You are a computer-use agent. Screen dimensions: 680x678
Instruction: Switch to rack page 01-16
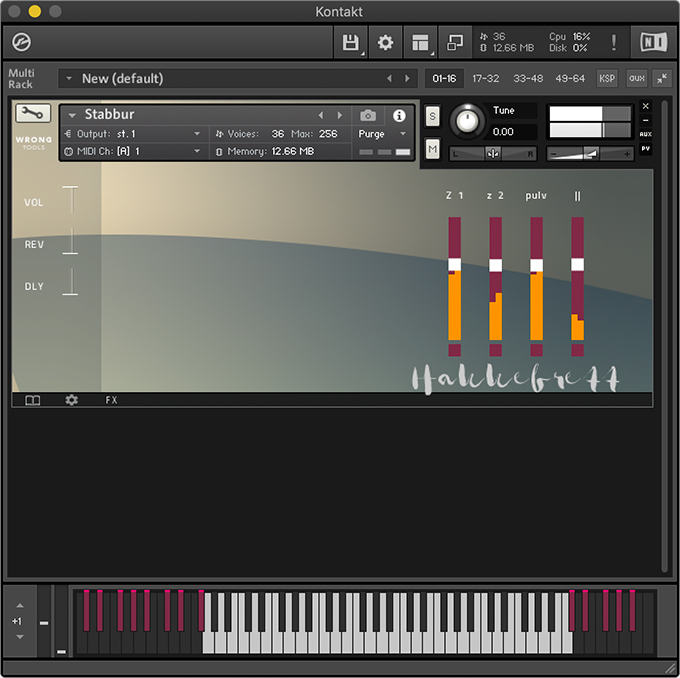tap(444, 79)
